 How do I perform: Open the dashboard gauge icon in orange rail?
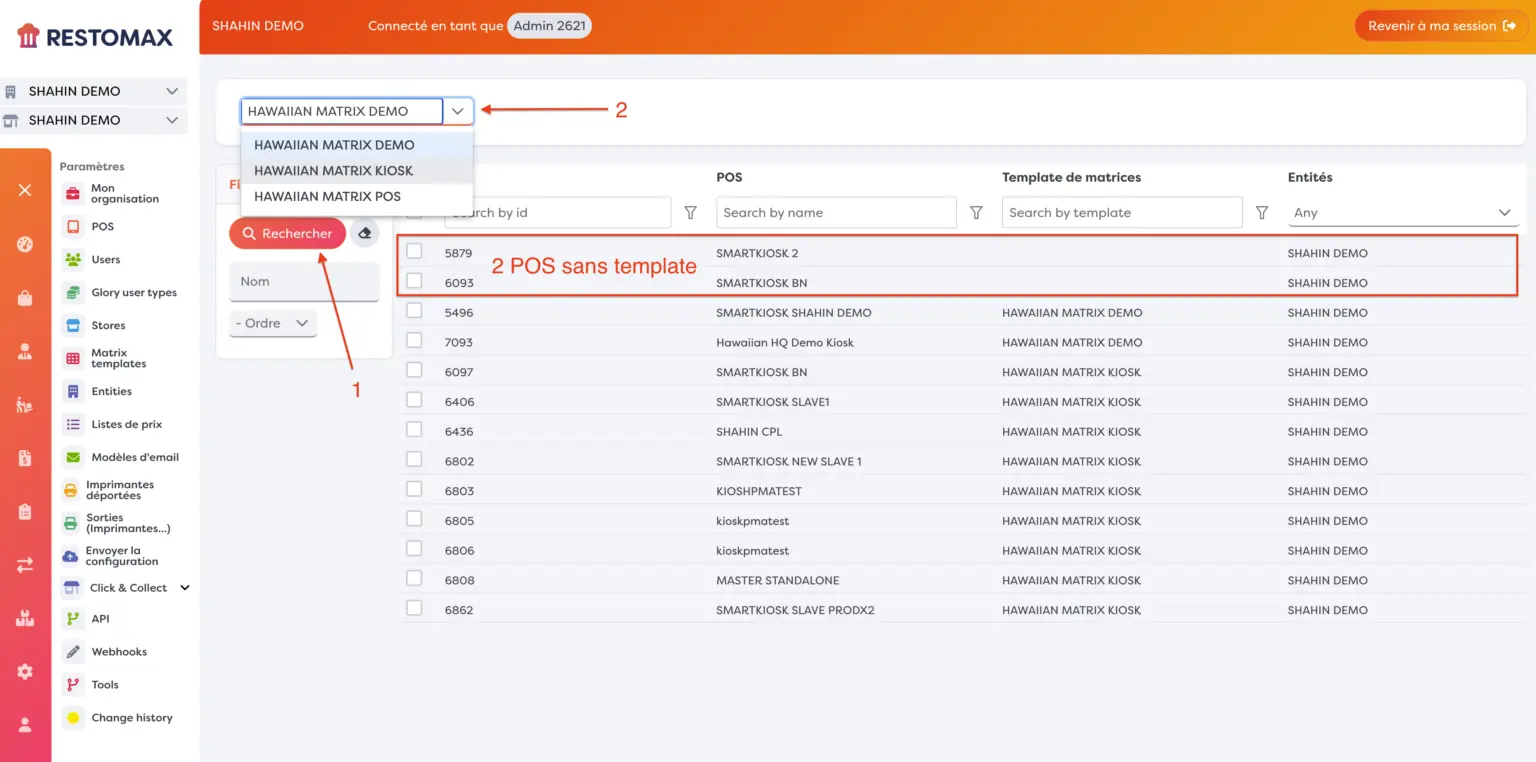pyautogui.click(x=25, y=244)
